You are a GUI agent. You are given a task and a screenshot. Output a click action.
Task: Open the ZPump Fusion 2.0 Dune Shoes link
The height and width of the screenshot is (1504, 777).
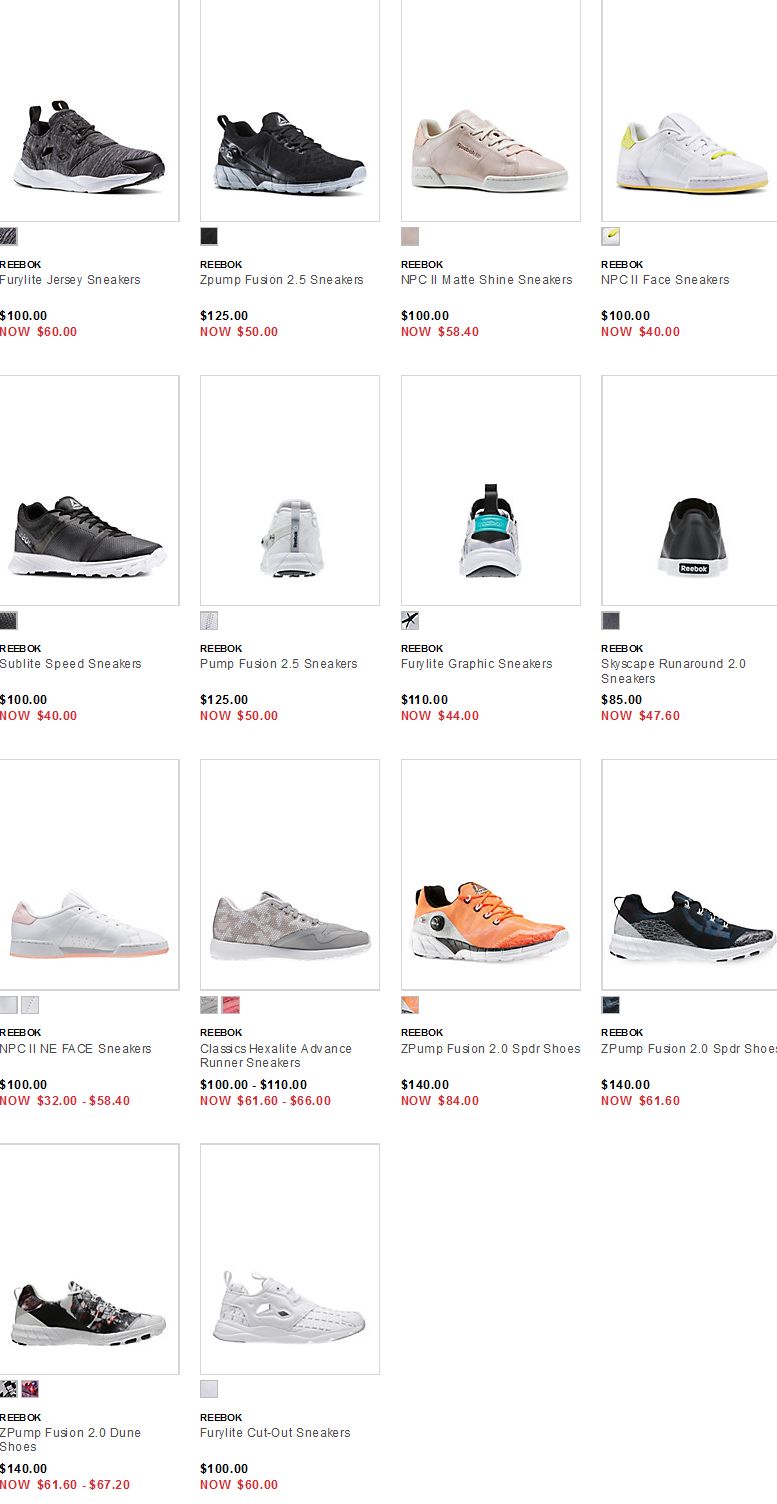(x=70, y=1440)
